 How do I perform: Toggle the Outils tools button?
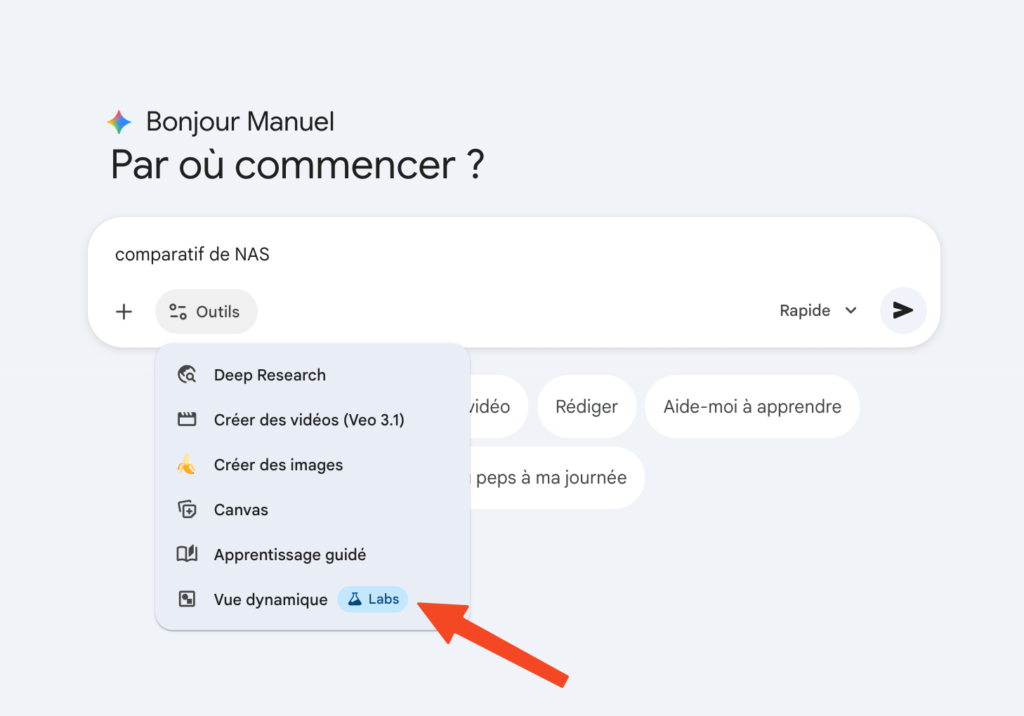point(206,311)
